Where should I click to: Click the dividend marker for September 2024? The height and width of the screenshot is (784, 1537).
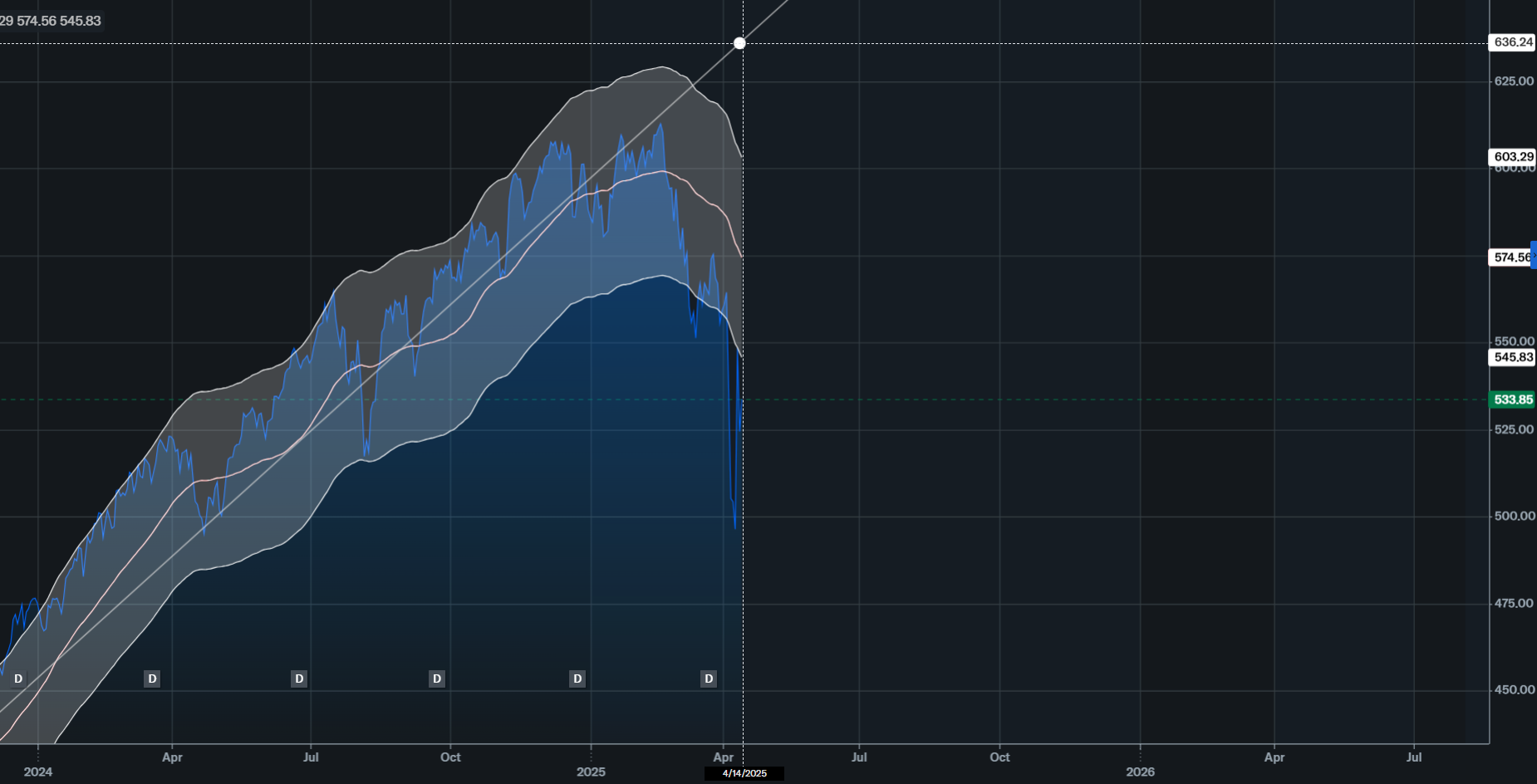tap(437, 679)
